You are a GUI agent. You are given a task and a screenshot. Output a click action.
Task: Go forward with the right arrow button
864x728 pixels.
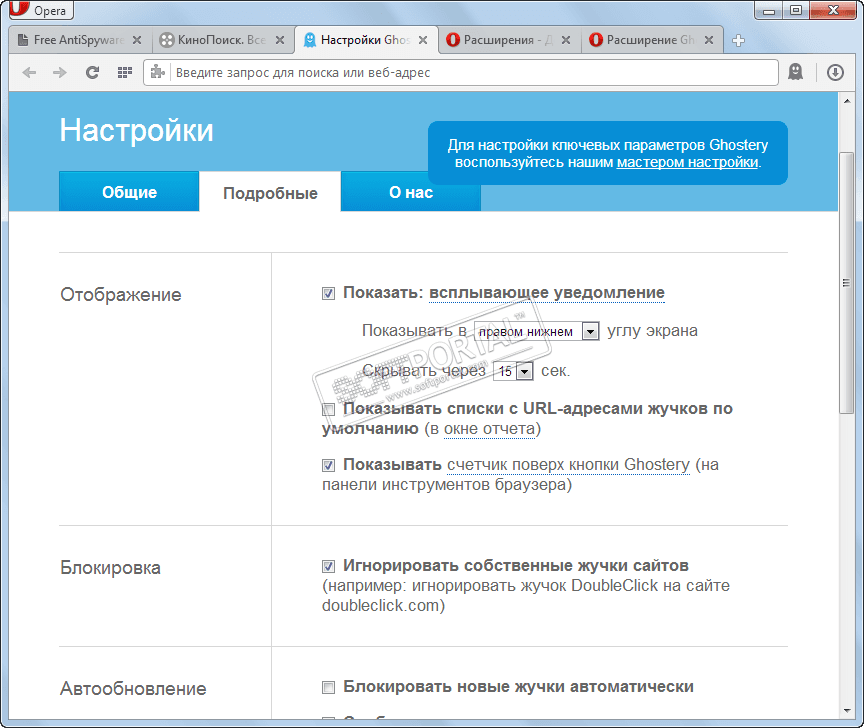coord(60,72)
